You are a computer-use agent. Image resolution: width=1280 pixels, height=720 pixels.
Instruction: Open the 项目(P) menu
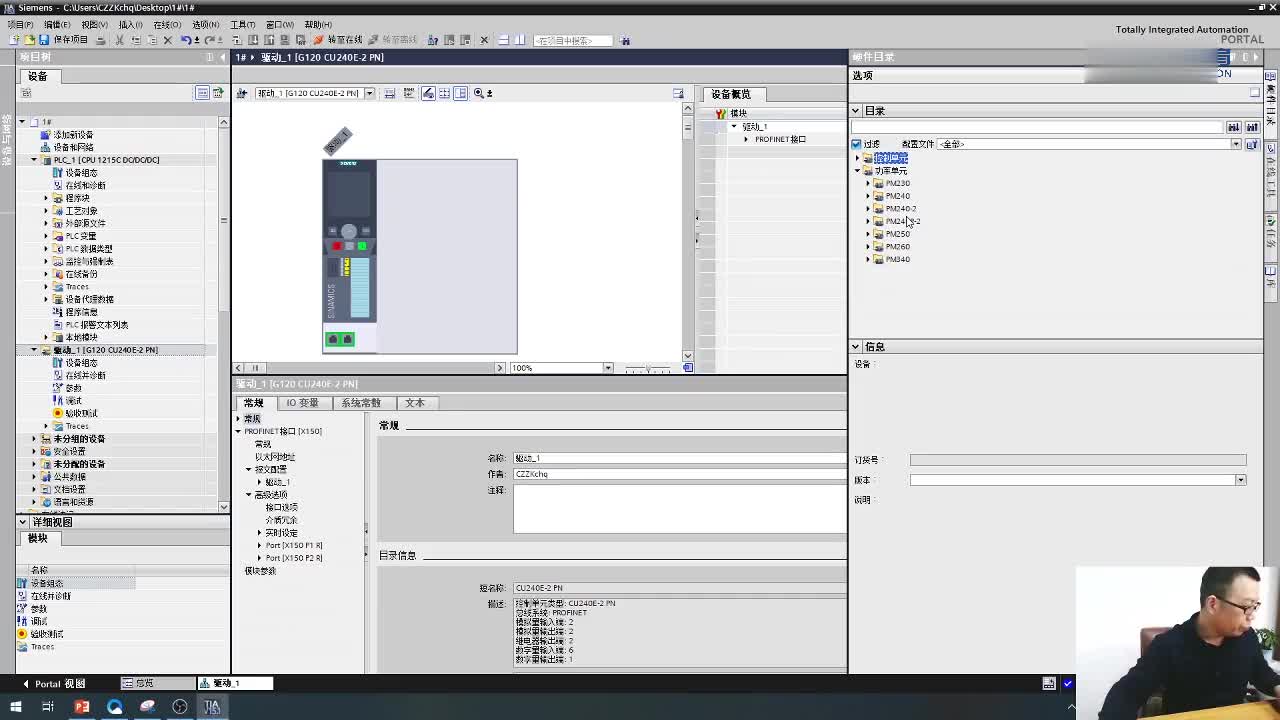(20, 24)
